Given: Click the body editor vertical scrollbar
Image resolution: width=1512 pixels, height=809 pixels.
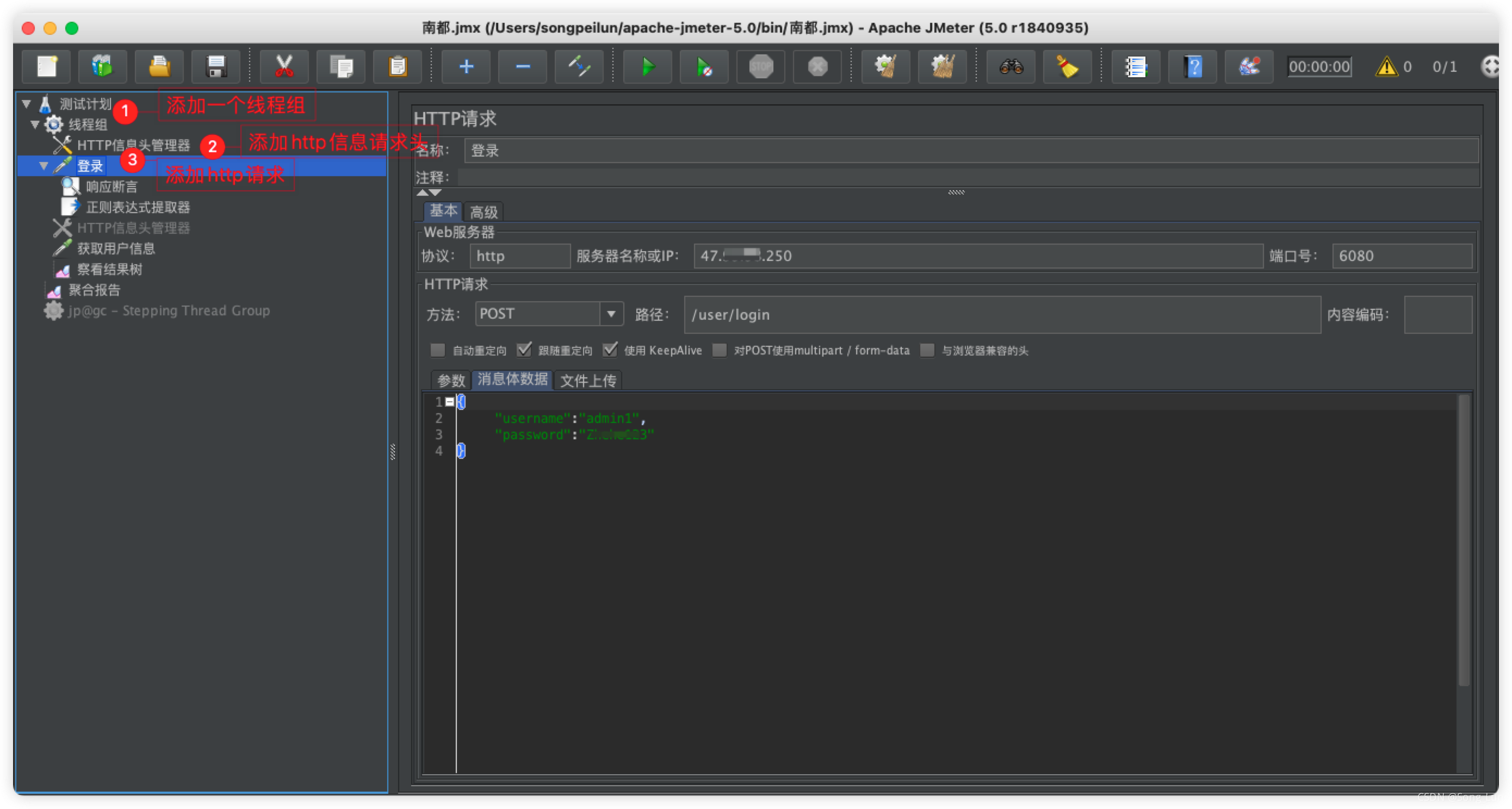Looking at the screenshot, I should click(1464, 540).
